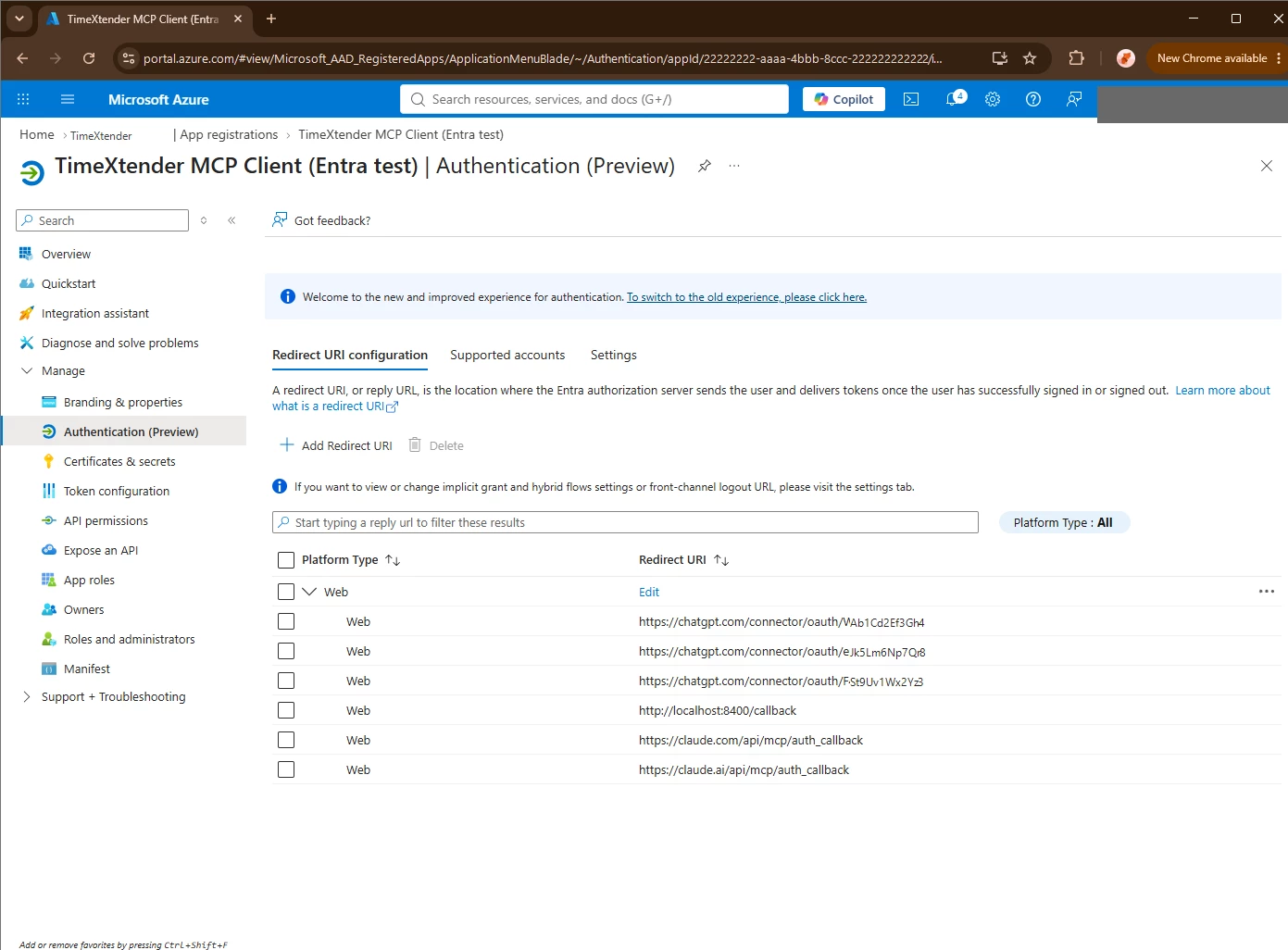
Task: Collapse the sidebar with double chevron icon
Action: [x=231, y=220]
